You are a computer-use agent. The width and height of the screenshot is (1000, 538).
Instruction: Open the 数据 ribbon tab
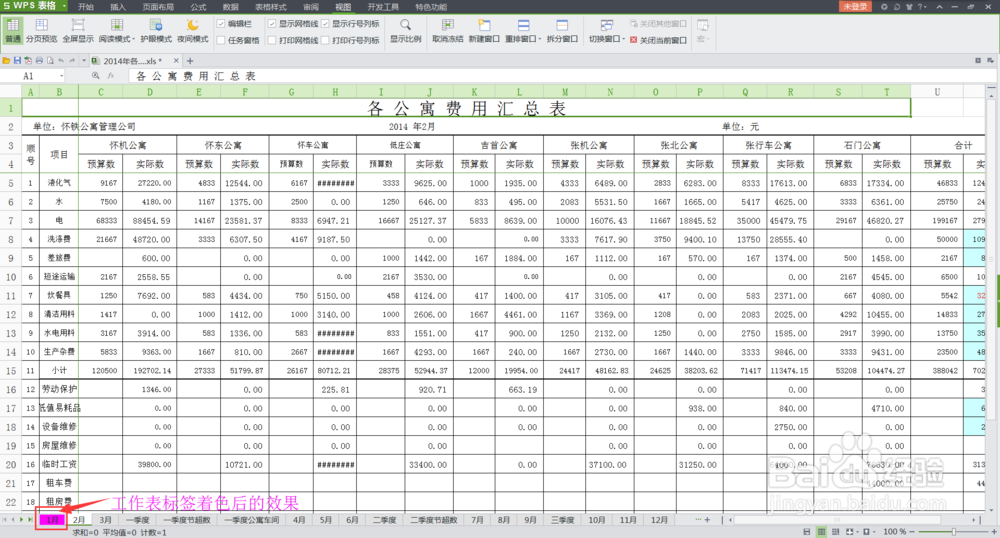click(230, 6)
